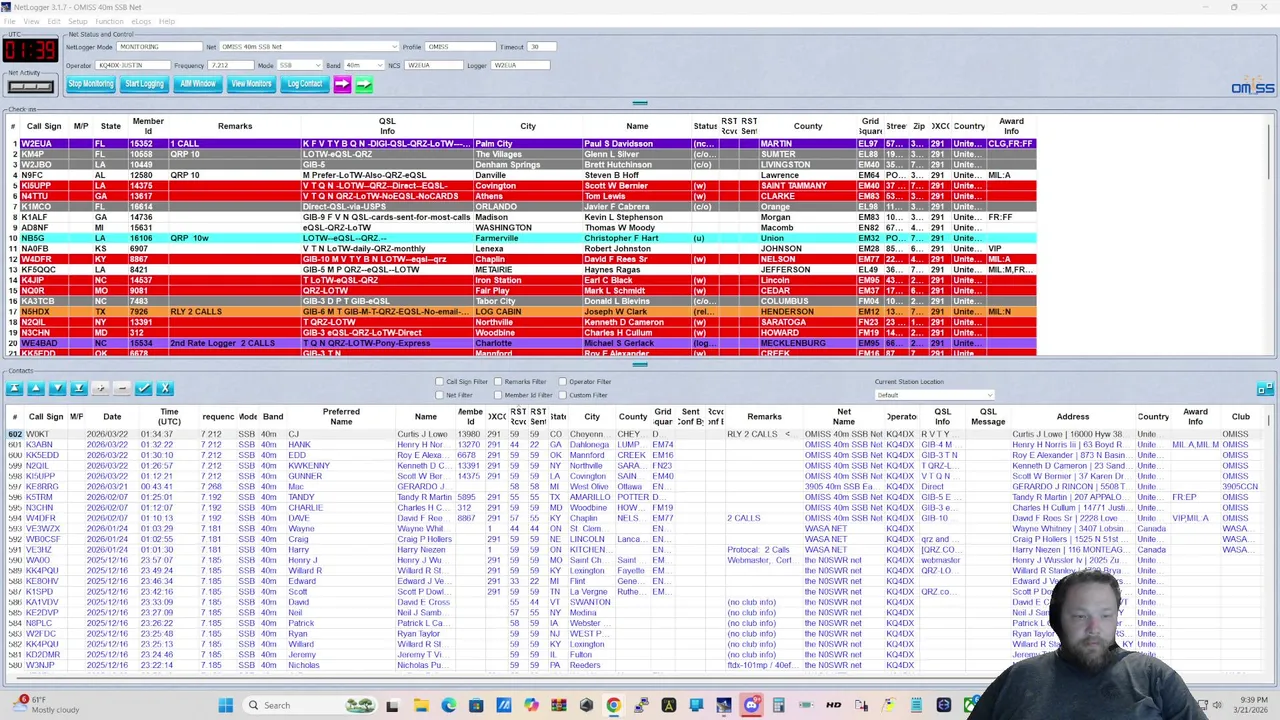Open the Calculator taskbar icon

778,705
